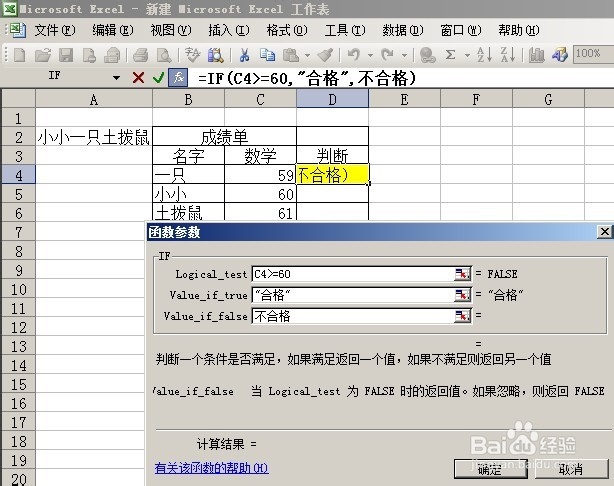
Task: Click the Value_if_true range selector icon
Action: tap(462, 295)
